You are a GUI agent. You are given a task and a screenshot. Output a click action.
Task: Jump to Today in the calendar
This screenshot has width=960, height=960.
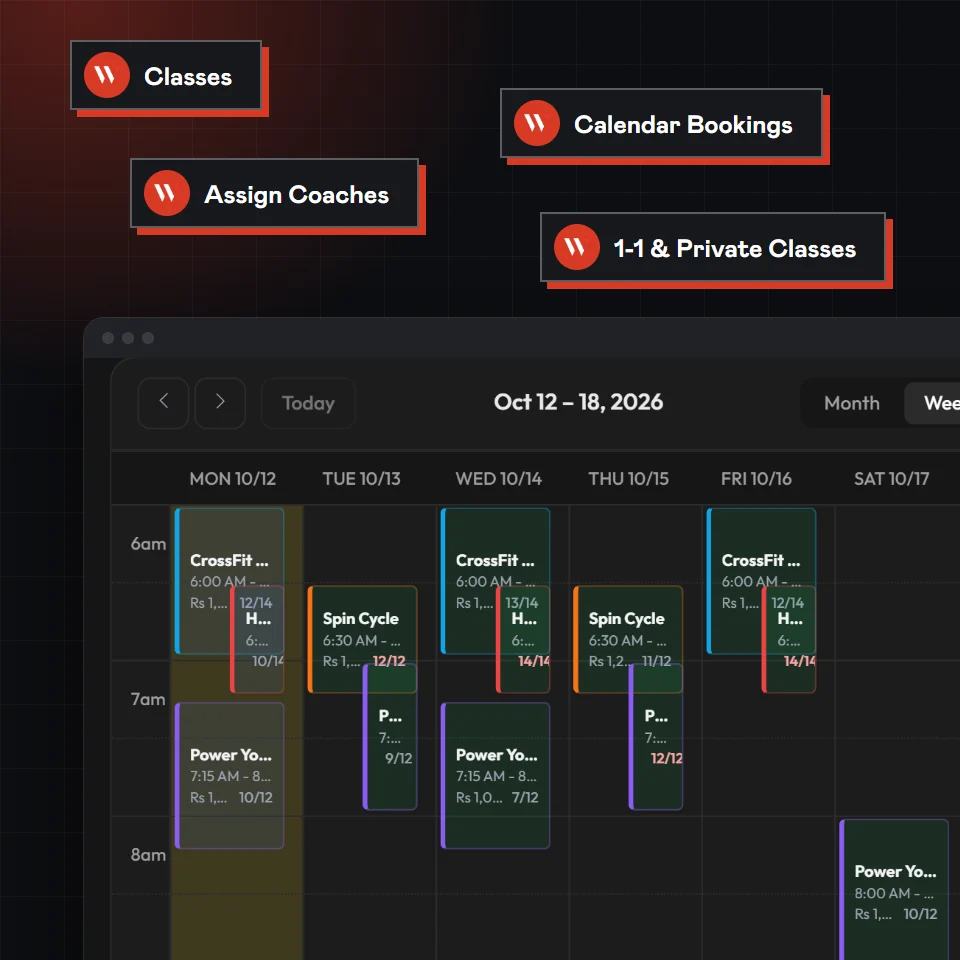pos(308,403)
